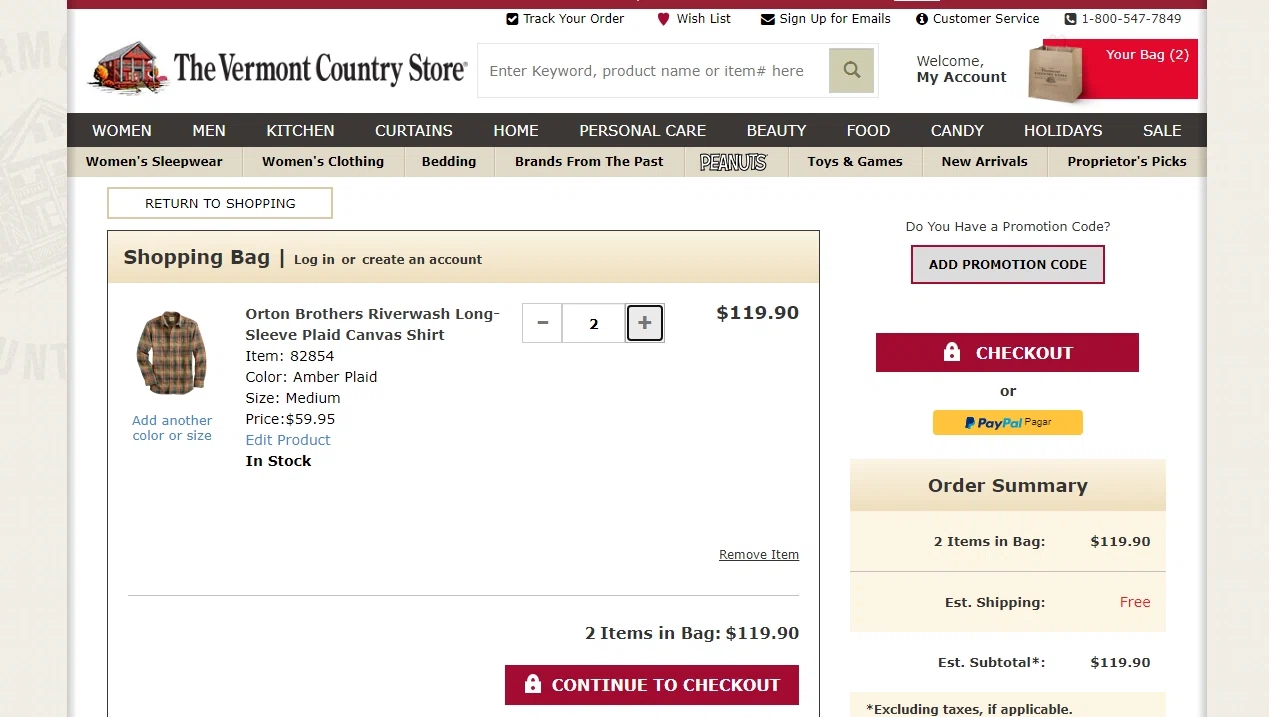The height and width of the screenshot is (717, 1269).
Task: Click the RETURN TO SHOPPING button
Action: 220,203
